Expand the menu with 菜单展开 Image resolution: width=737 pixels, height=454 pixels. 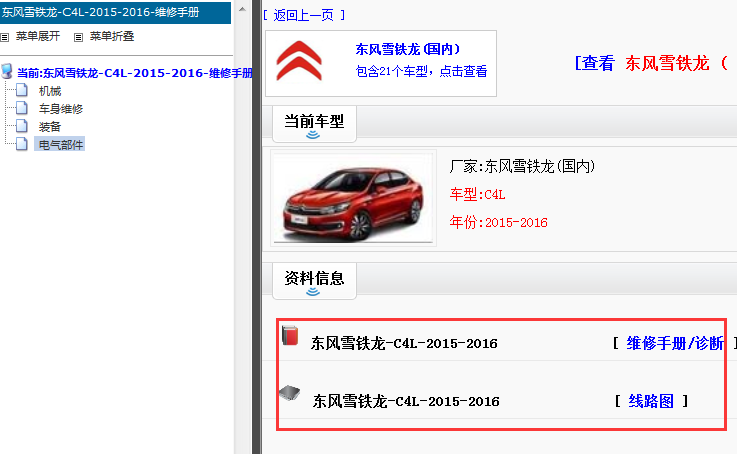(38, 36)
